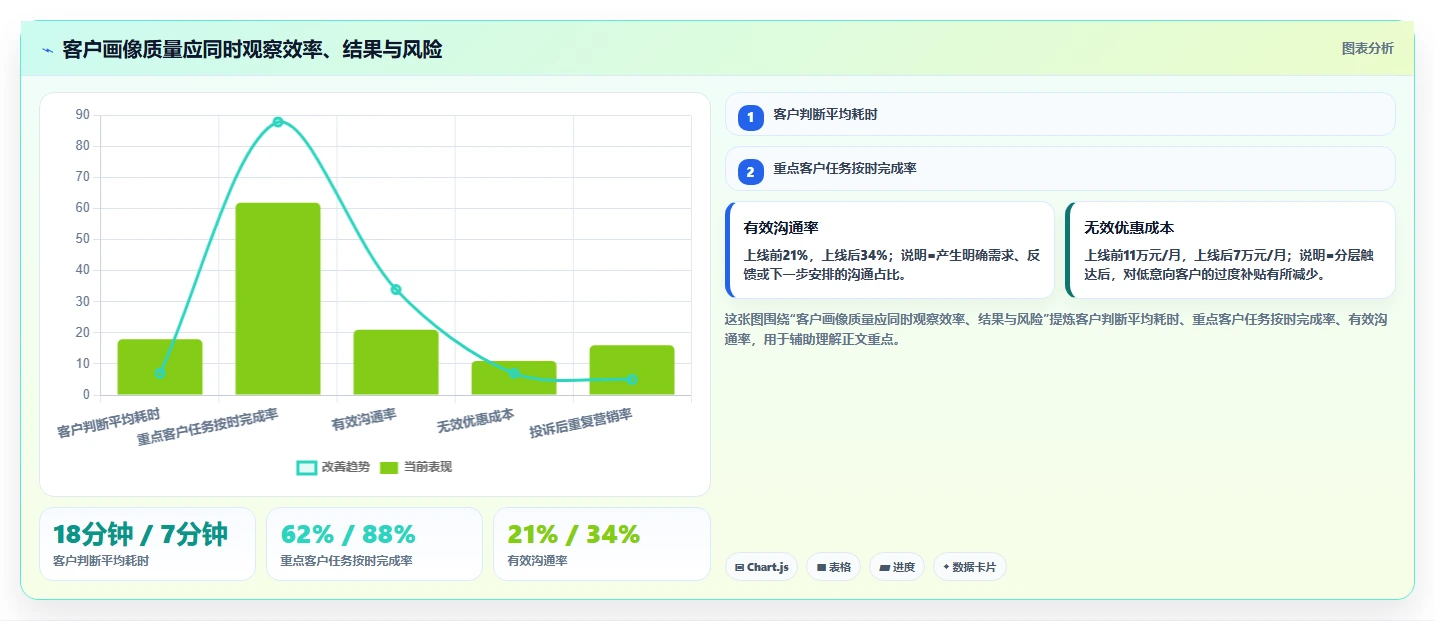Click the lightning icon beside the title
Viewport: 1435px width, 621px height.
click(x=47, y=50)
